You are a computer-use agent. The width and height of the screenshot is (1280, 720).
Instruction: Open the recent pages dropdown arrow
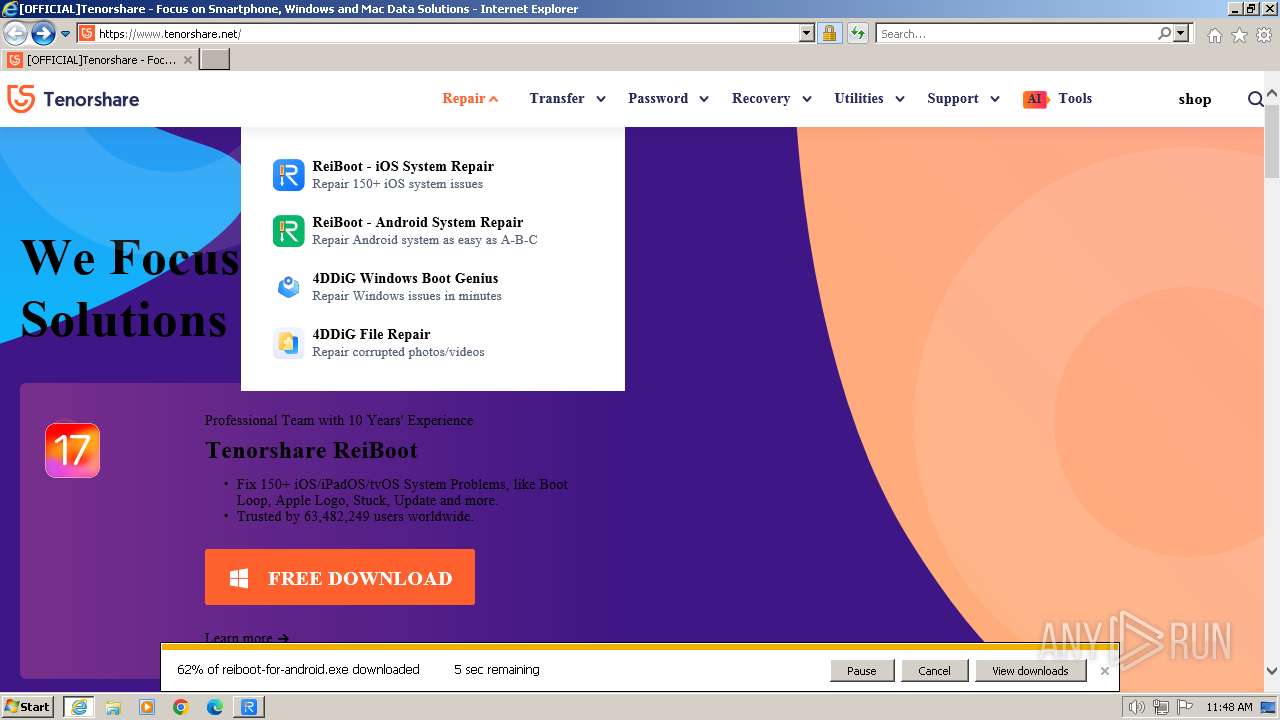[x=66, y=34]
